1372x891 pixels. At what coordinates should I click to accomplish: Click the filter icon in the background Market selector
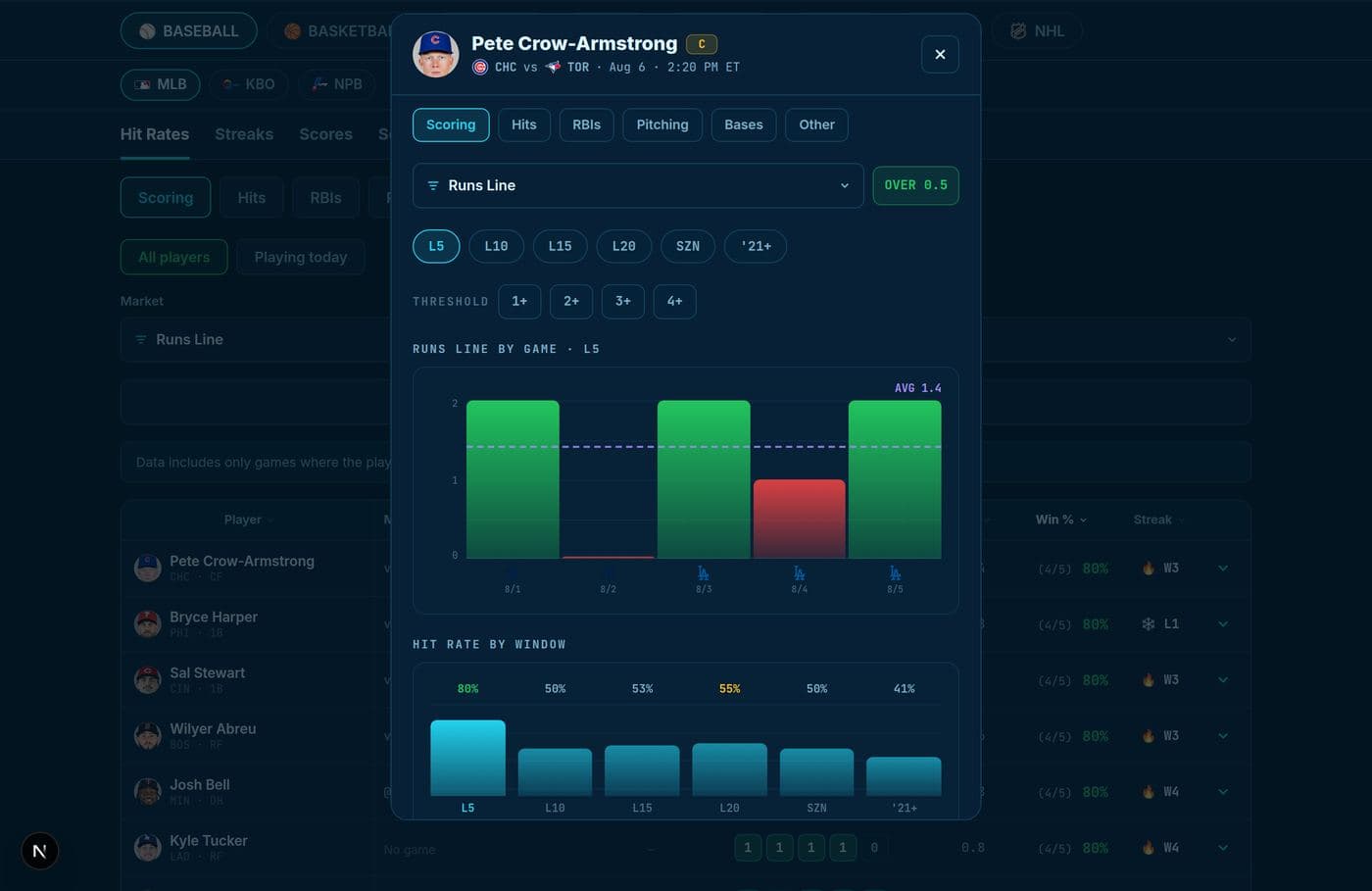tap(141, 339)
